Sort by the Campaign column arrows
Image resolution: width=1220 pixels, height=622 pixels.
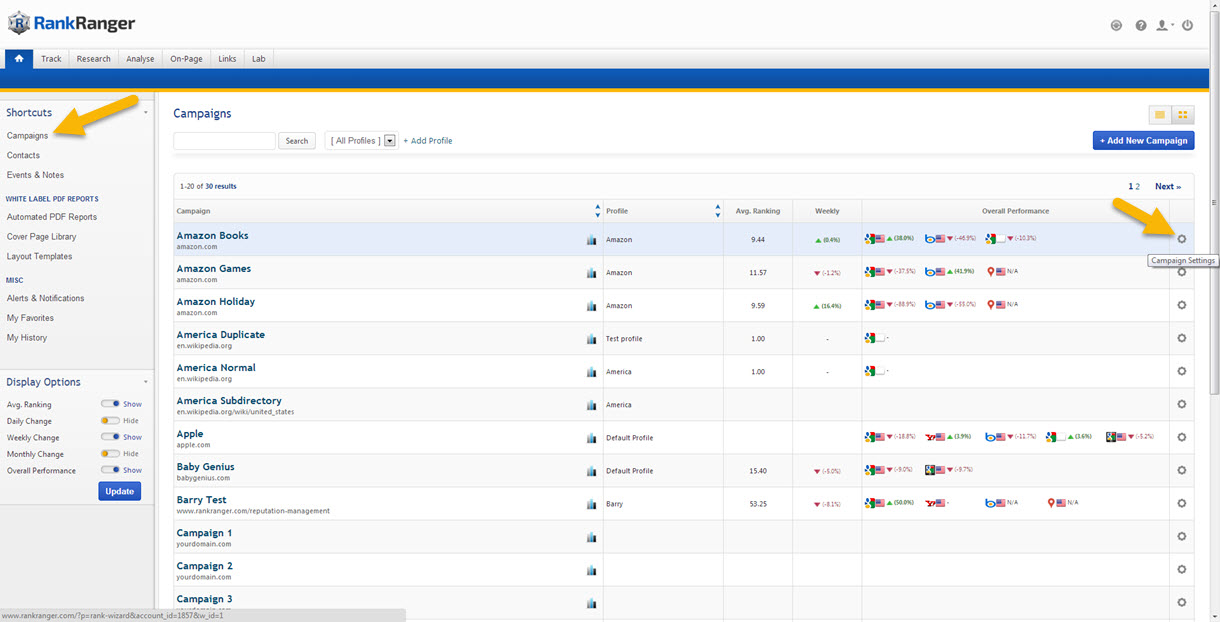point(597,211)
